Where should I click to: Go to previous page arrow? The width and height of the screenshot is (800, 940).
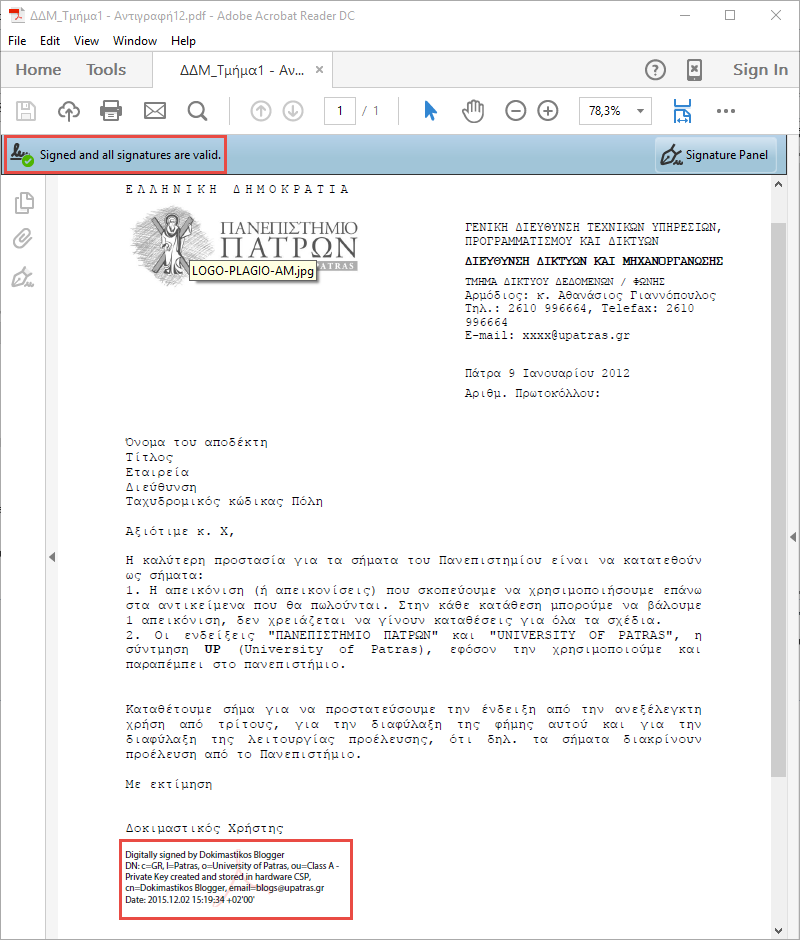261,111
